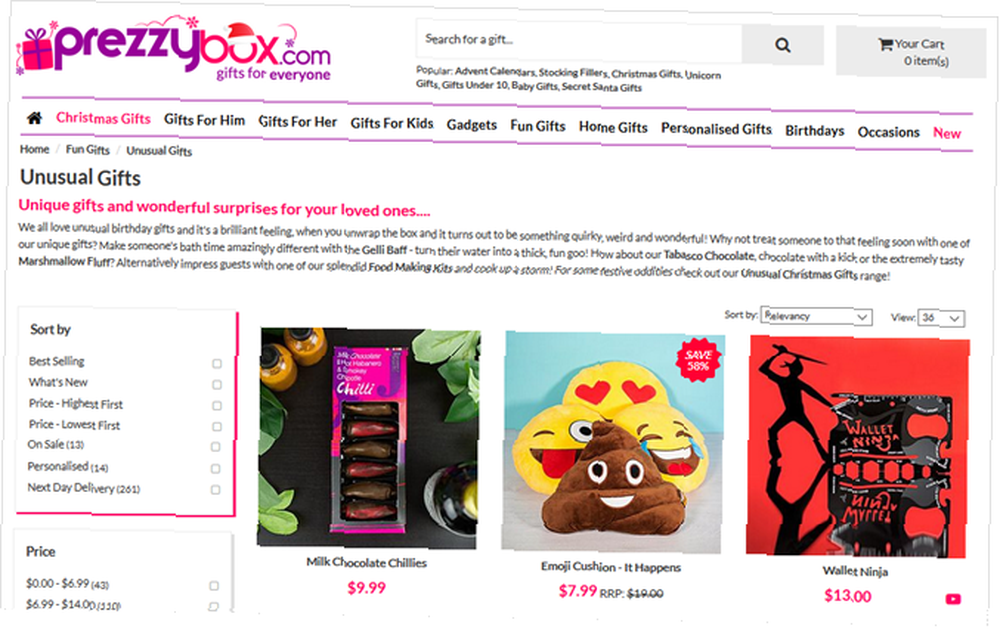Screen dimensions: 1000x629
Task: Click the Save 58% badge
Action: click(698, 360)
